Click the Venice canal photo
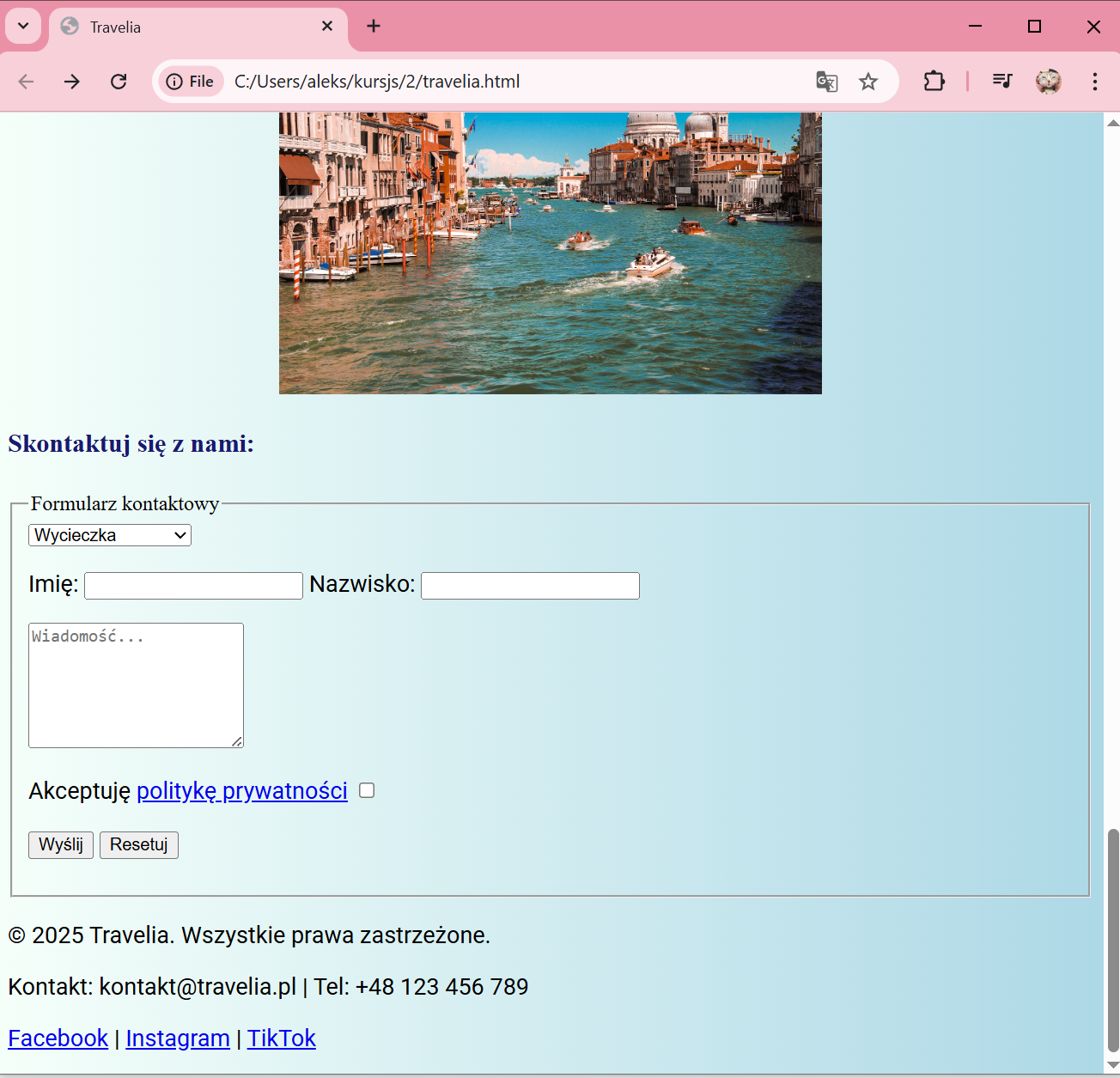Screen dimensions: 1120x1078 pyautogui.click(x=551, y=253)
